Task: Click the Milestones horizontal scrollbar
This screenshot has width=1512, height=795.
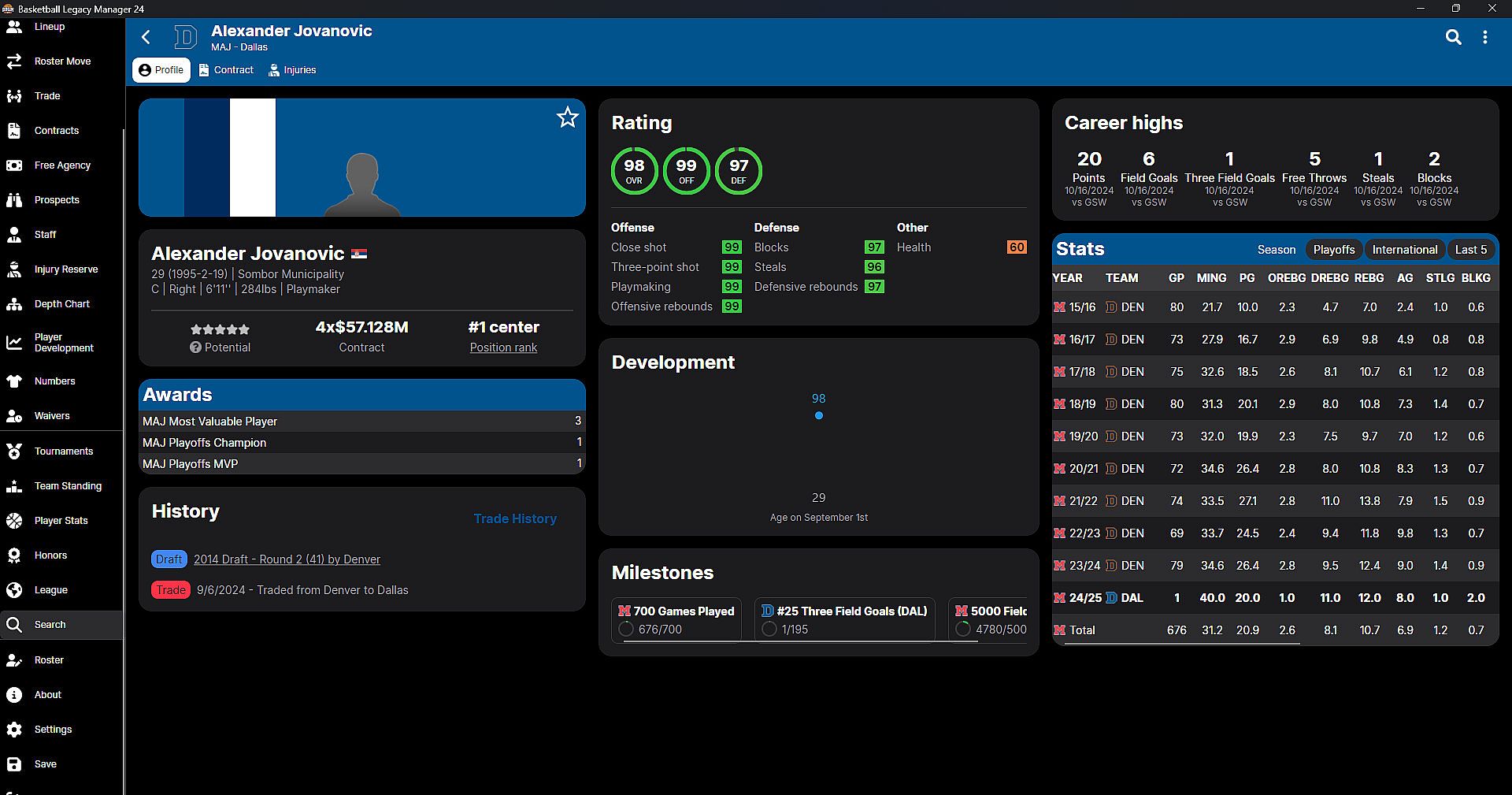Action: point(800,642)
